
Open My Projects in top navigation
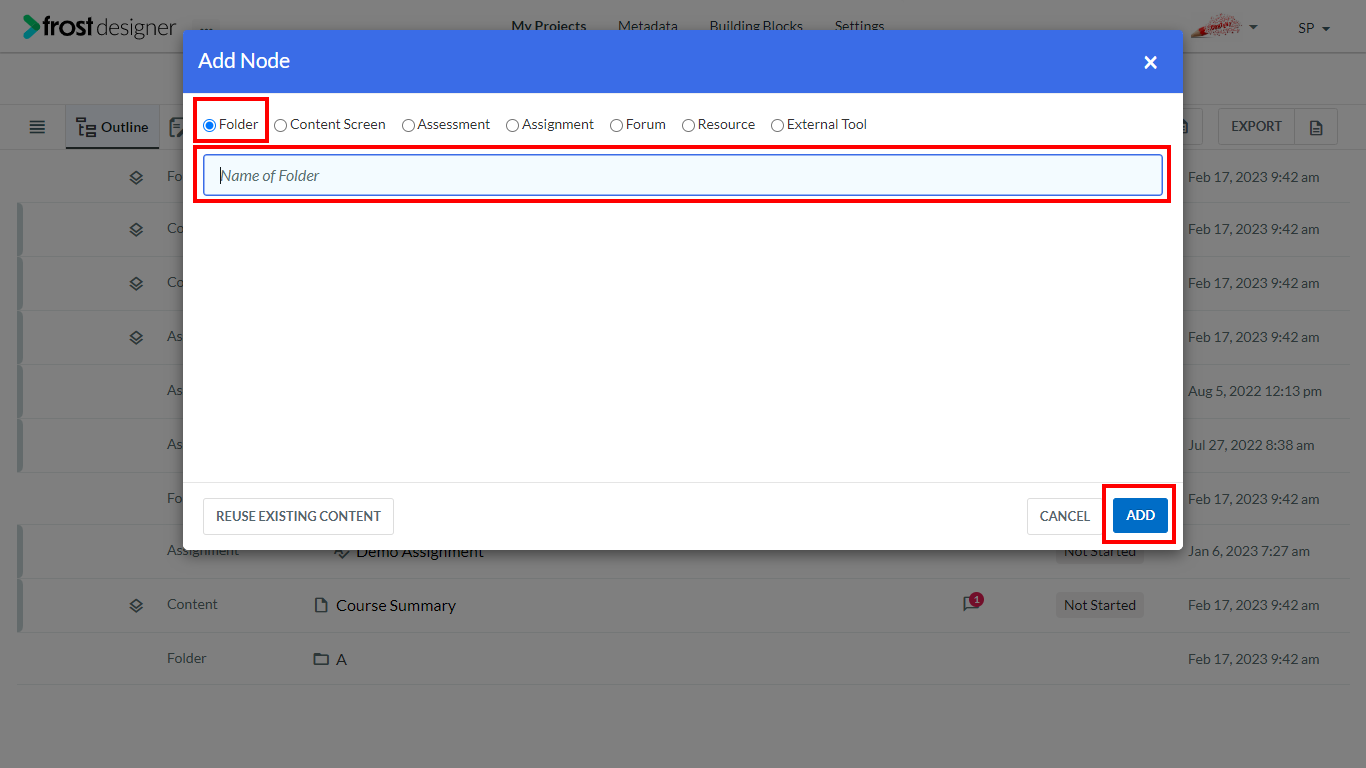pyautogui.click(x=548, y=26)
